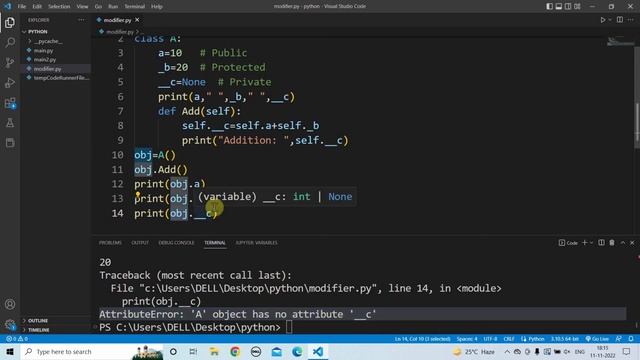Open main2.py in the explorer
Image resolution: width=640 pixels, height=360 pixels.
pyautogui.click(x=45, y=60)
